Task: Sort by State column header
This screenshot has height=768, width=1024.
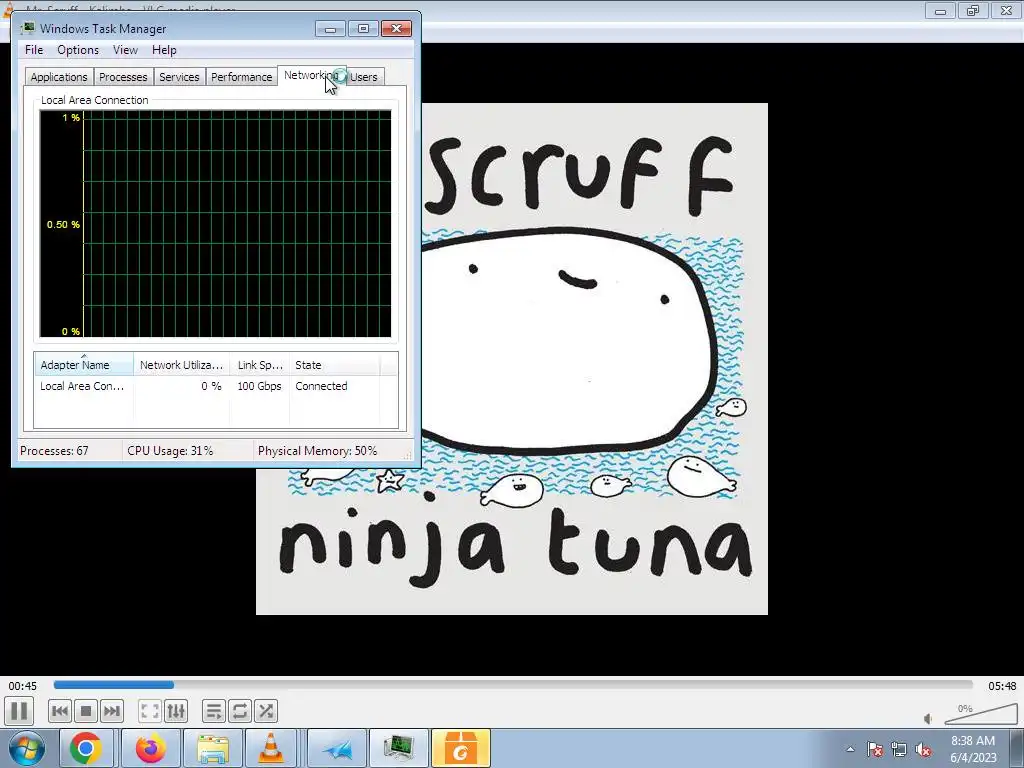Action: point(334,364)
